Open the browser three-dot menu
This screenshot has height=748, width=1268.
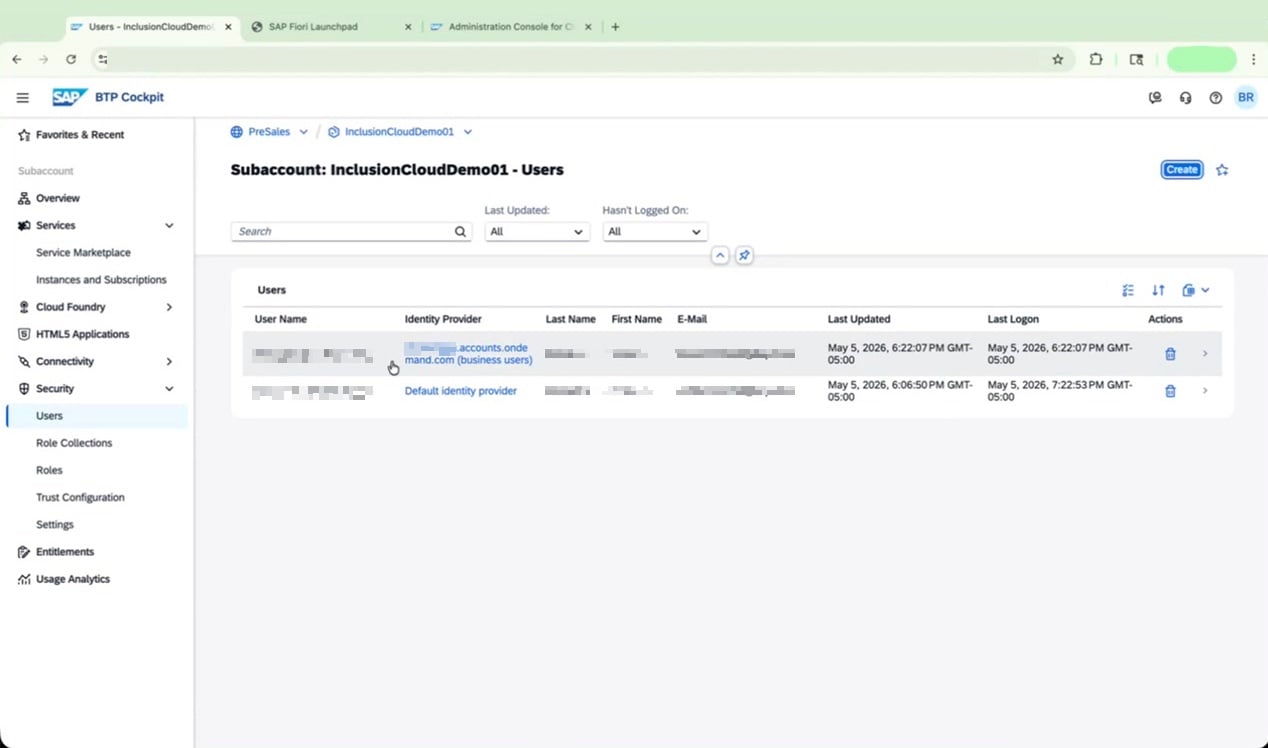click(1253, 60)
